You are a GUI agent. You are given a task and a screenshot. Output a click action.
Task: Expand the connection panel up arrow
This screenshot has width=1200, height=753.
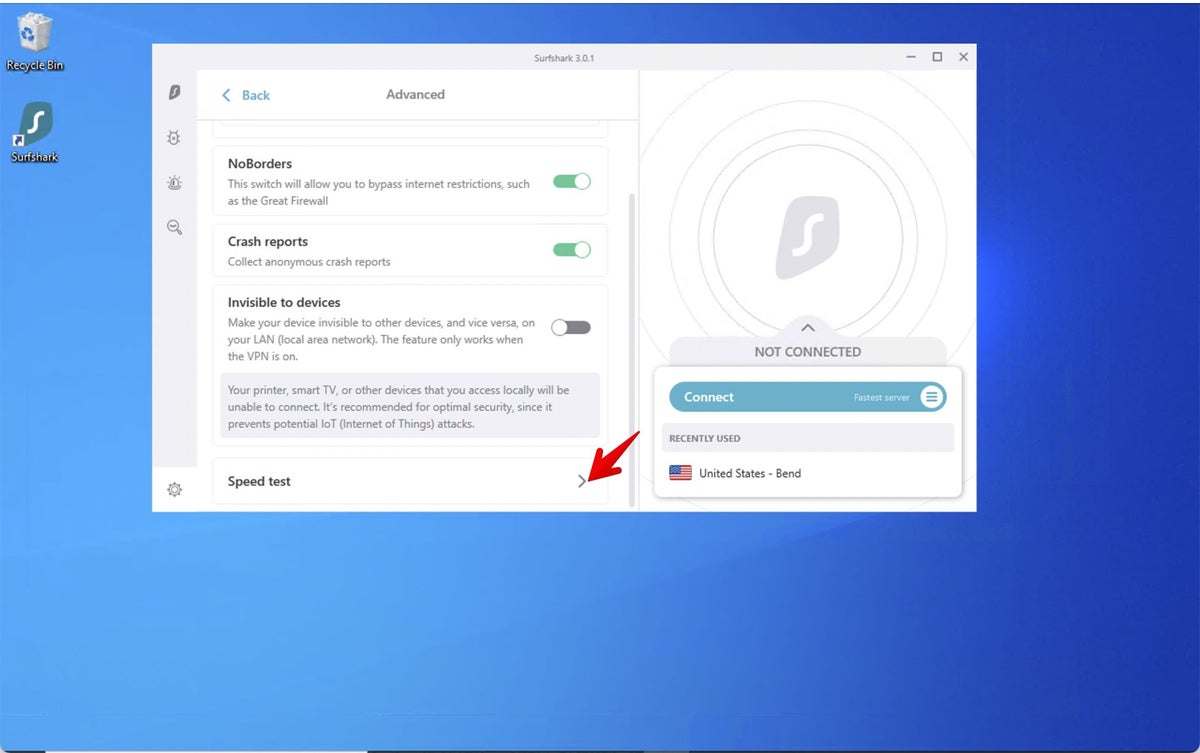point(808,328)
